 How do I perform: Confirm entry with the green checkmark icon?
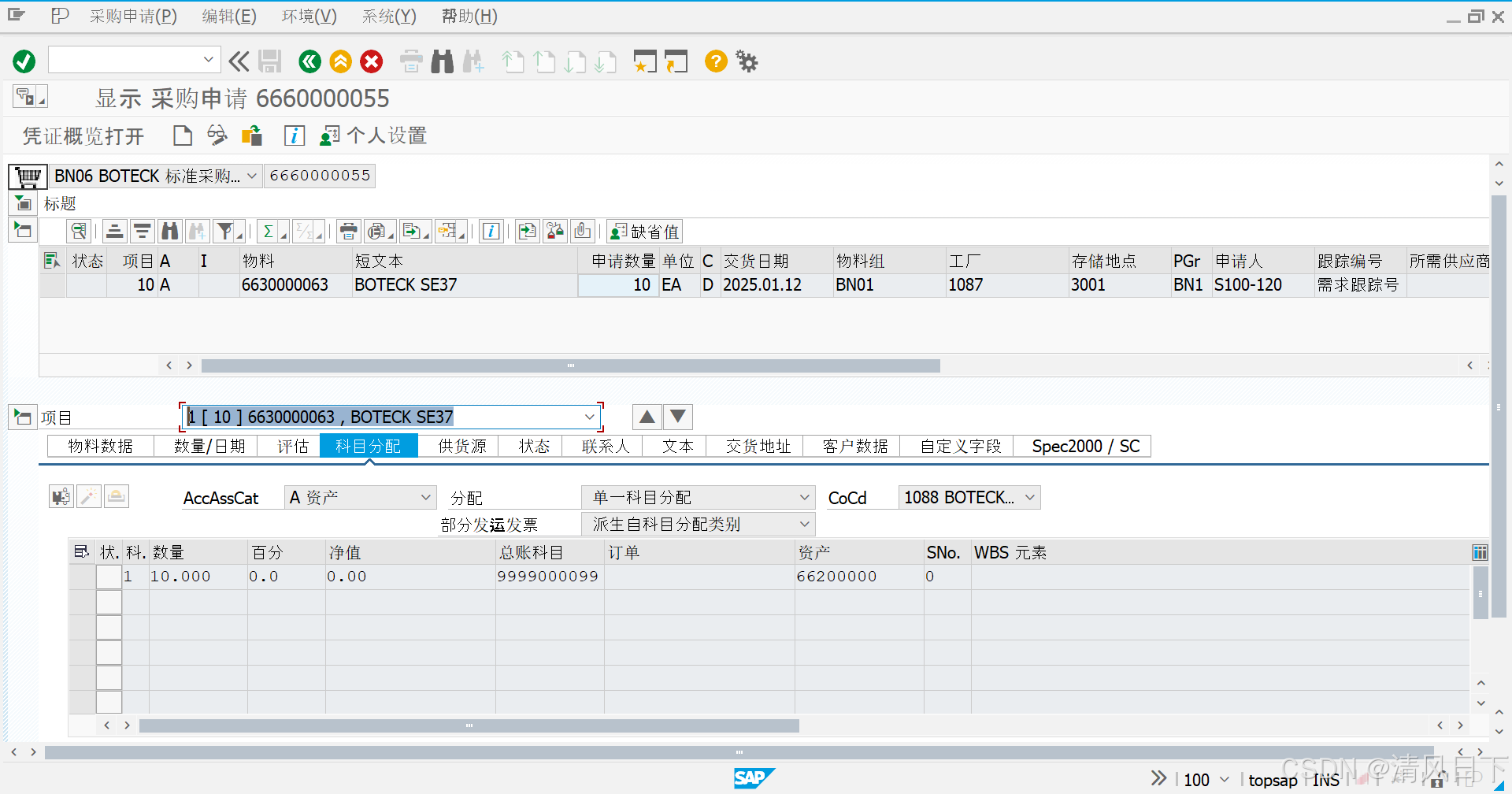click(24, 61)
